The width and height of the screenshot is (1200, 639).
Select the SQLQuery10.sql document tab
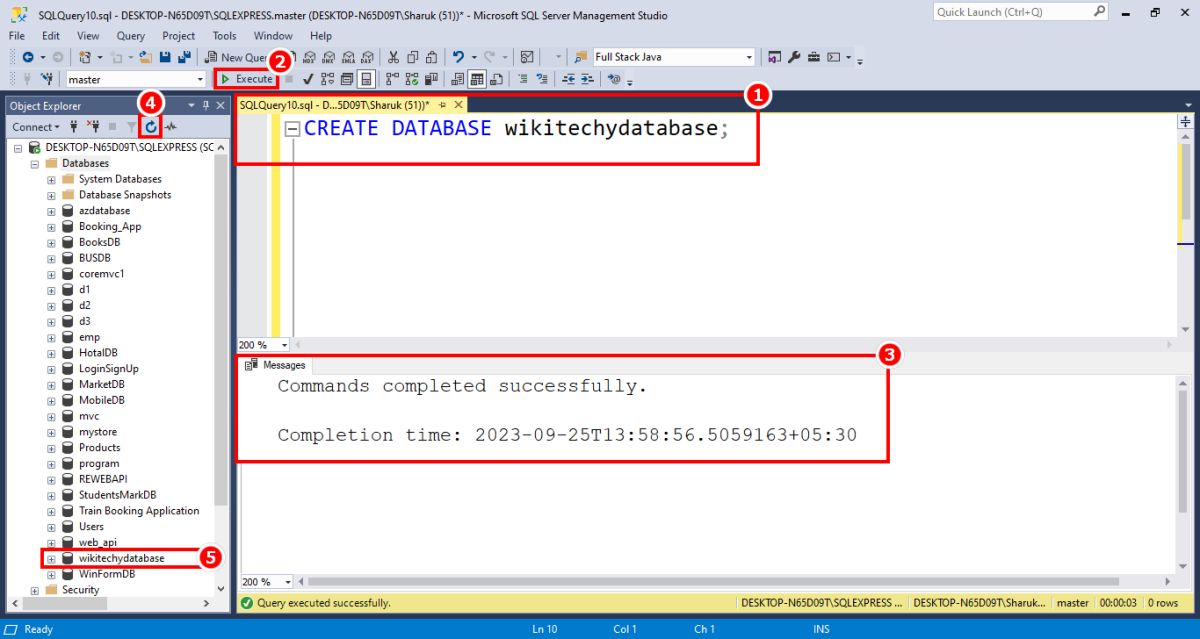pyautogui.click(x=334, y=105)
